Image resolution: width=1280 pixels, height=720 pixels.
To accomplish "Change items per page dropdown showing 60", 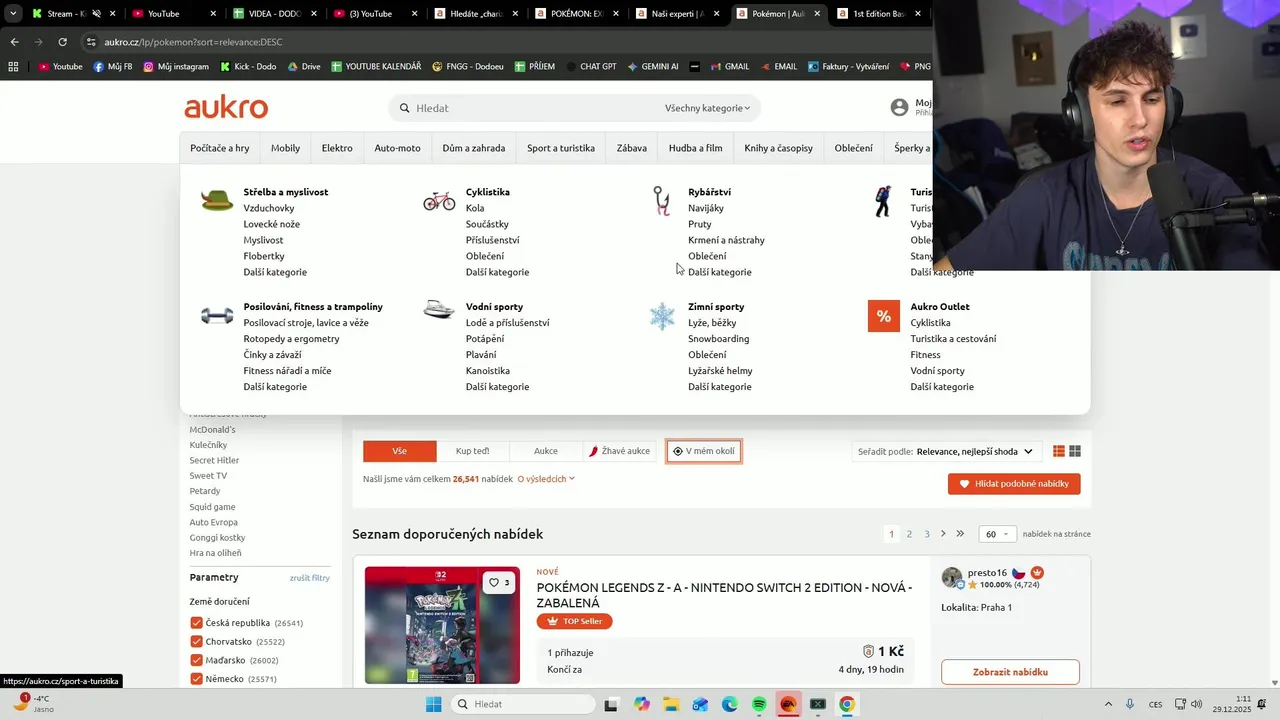I will tap(997, 534).
